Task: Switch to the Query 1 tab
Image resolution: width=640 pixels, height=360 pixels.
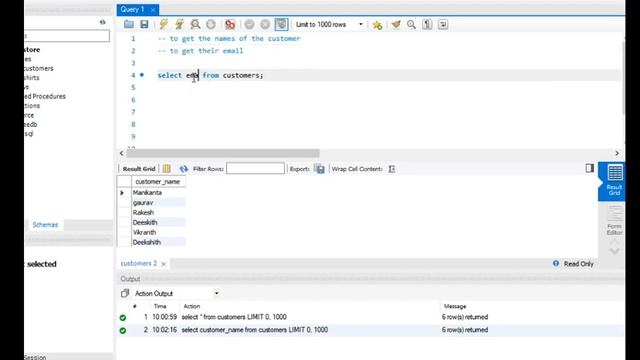Action: click(133, 9)
